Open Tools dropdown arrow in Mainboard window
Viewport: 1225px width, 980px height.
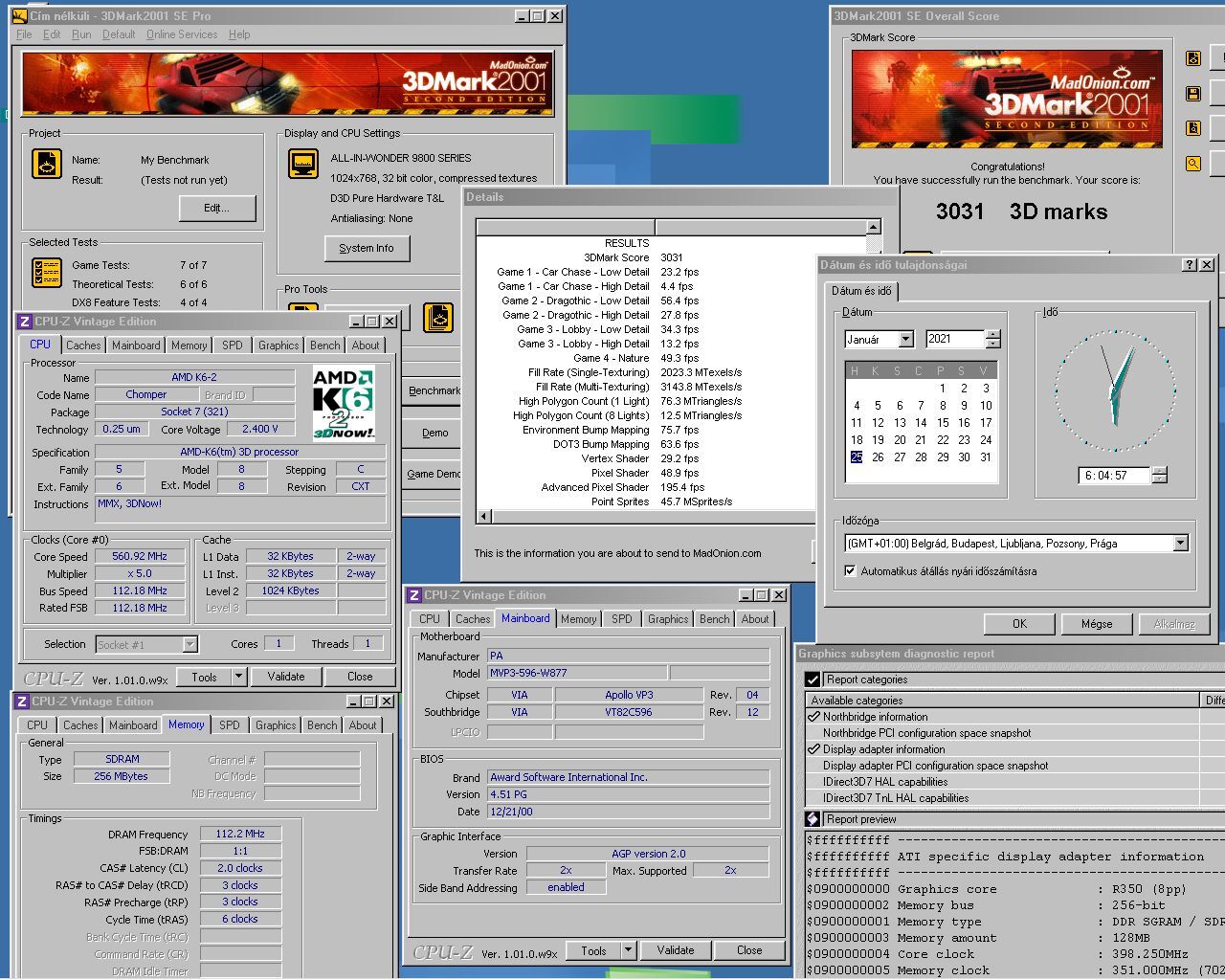tap(629, 950)
